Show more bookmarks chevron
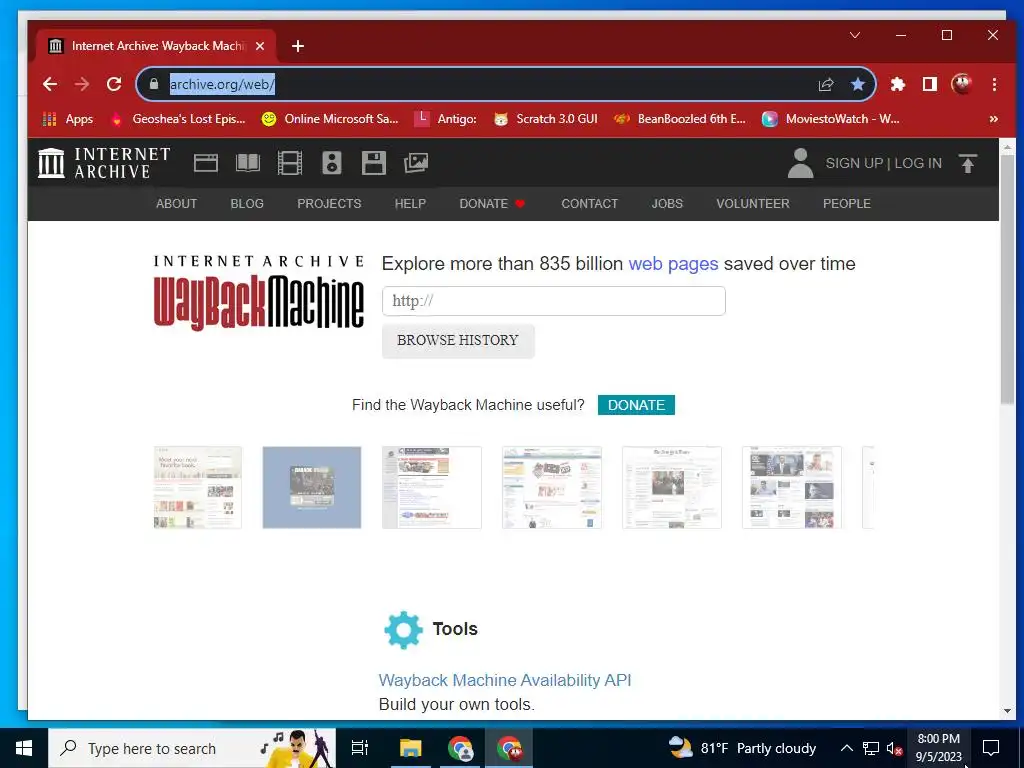The image size is (1024, 768). pos(993,119)
